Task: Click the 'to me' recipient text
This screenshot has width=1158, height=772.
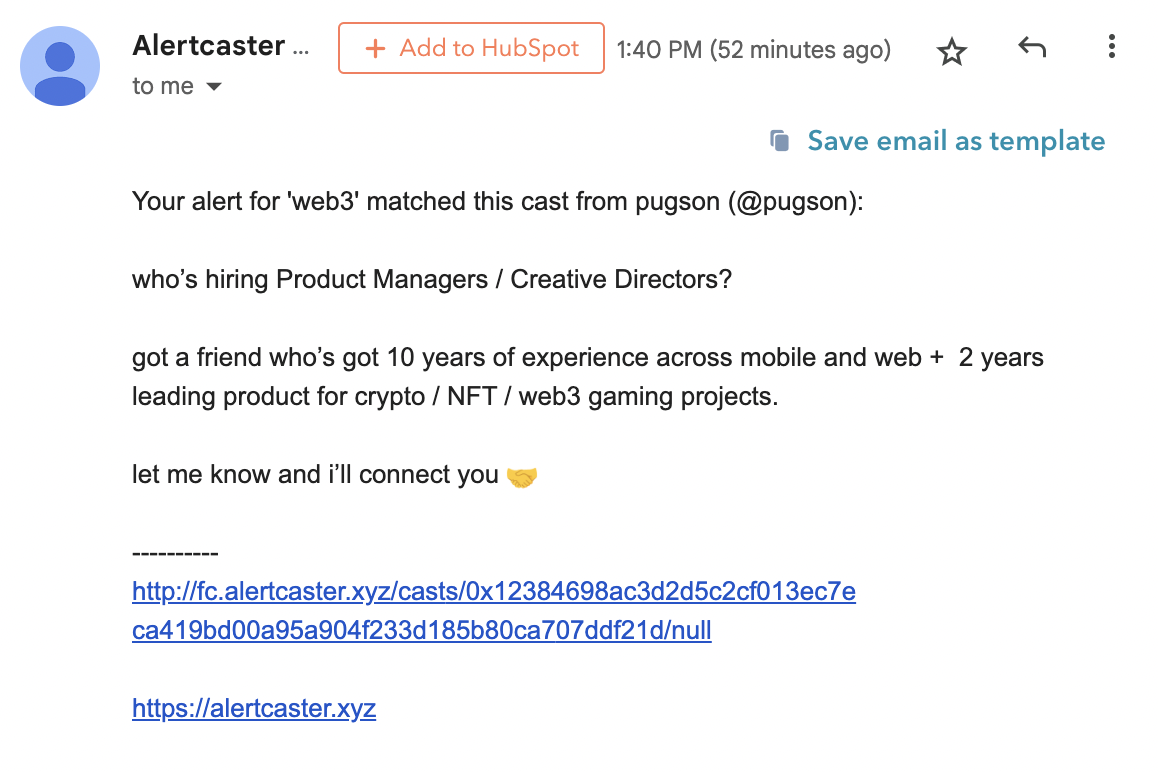Action: (x=162, y=87)
